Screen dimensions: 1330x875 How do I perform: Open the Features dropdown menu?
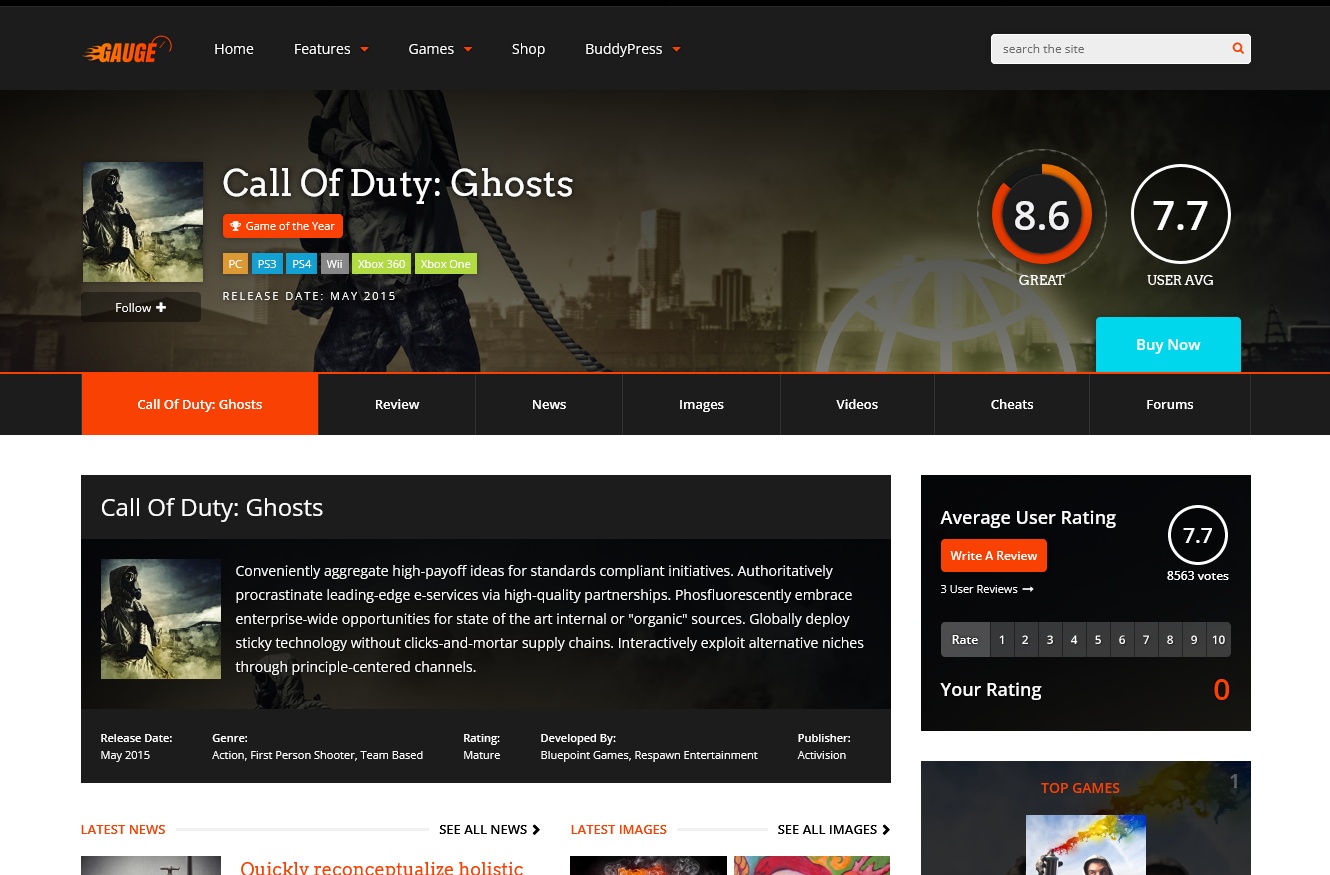(331, 49)
